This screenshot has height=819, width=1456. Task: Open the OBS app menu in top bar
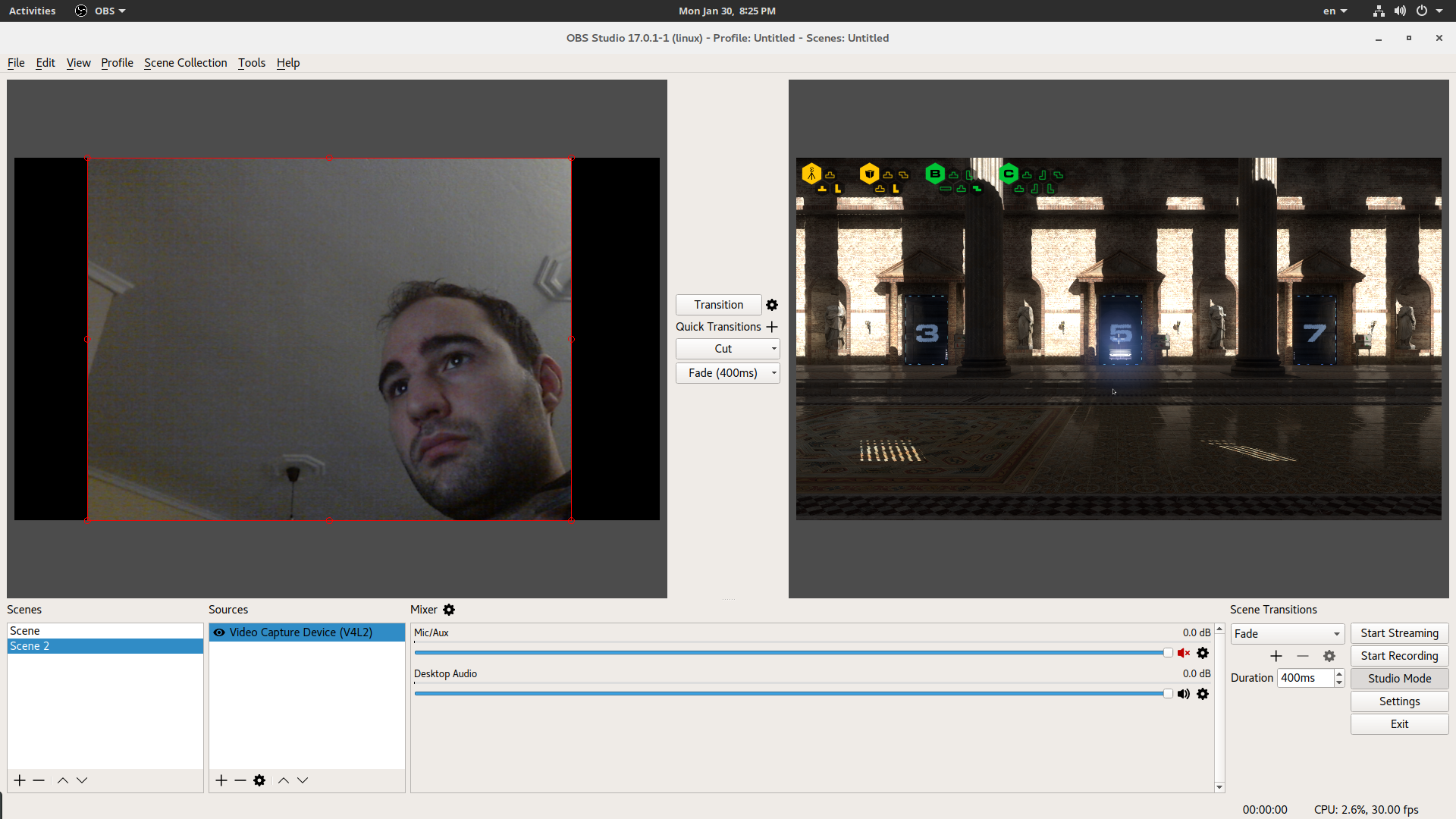[101, 11]
